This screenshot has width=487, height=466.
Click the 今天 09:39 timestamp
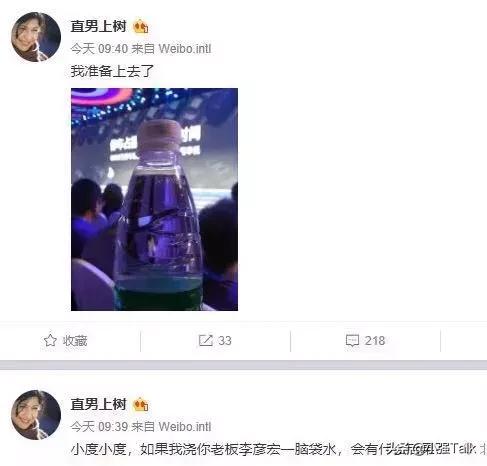[x=99, y=427]
